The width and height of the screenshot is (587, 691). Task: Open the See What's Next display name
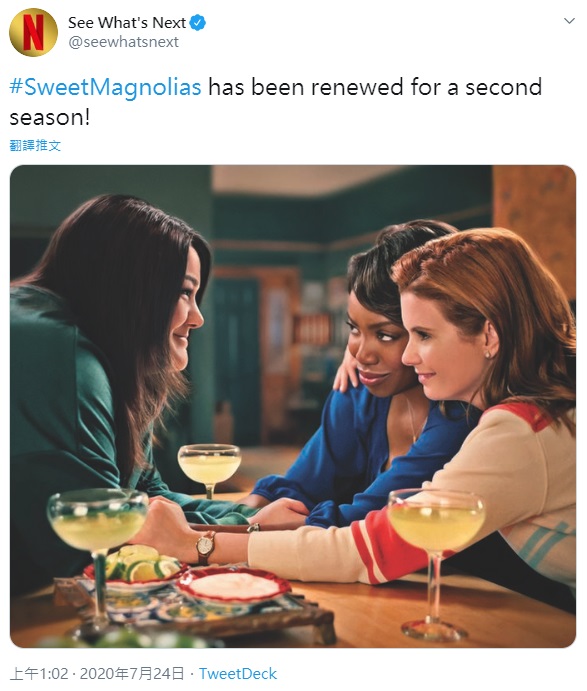pos(127,22)
